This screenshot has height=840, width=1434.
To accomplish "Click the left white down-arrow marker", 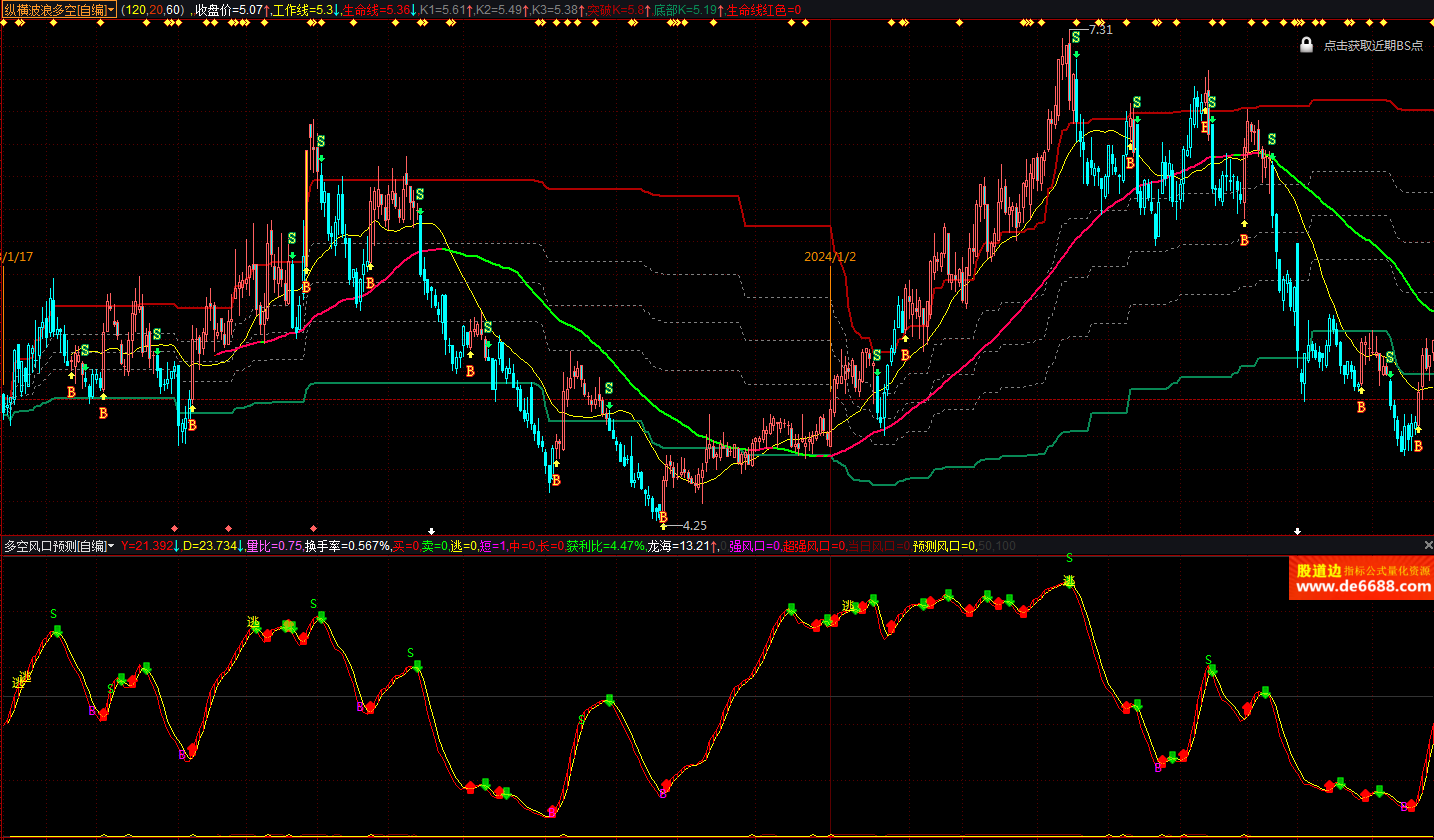I will coord(431,530).
